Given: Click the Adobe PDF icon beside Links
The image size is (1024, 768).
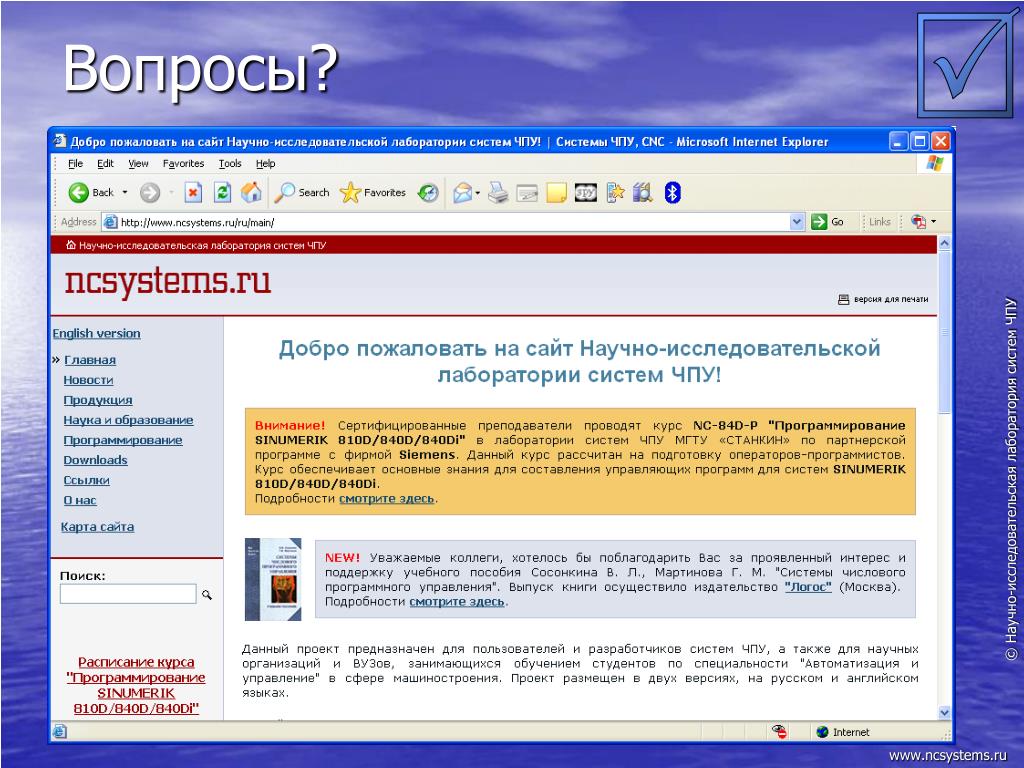Looking at the screenshot, I should click(x=918, y=222).
